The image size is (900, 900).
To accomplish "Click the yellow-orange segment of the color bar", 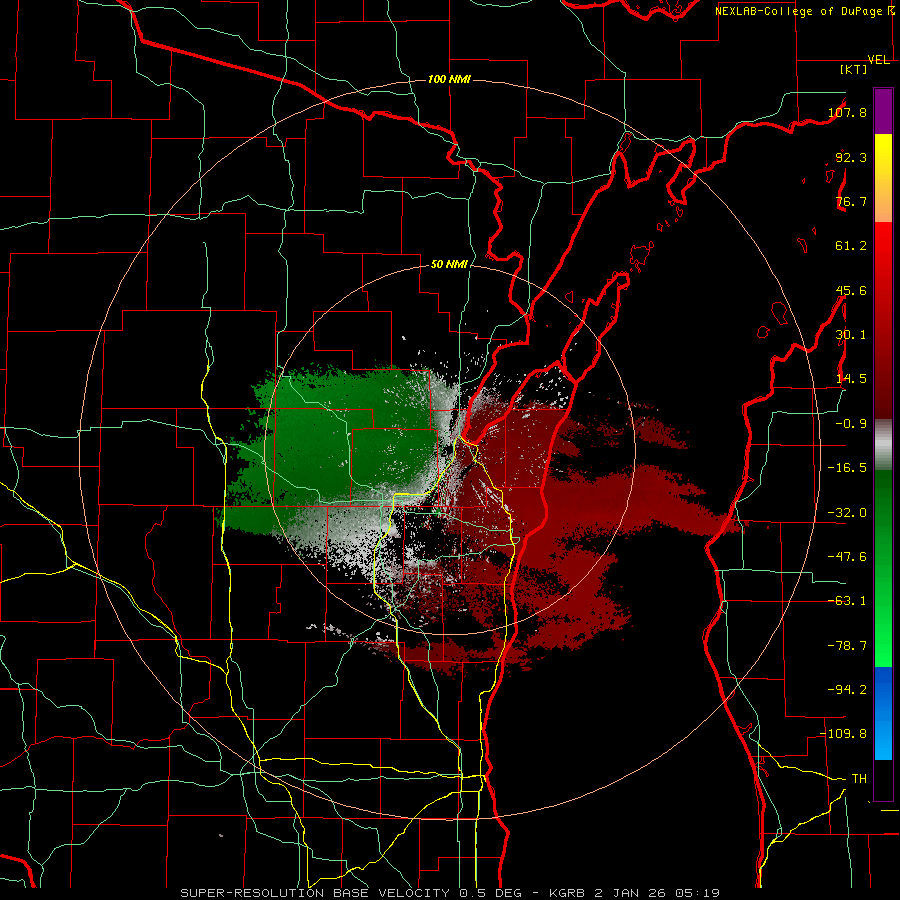I will (883, 178).
